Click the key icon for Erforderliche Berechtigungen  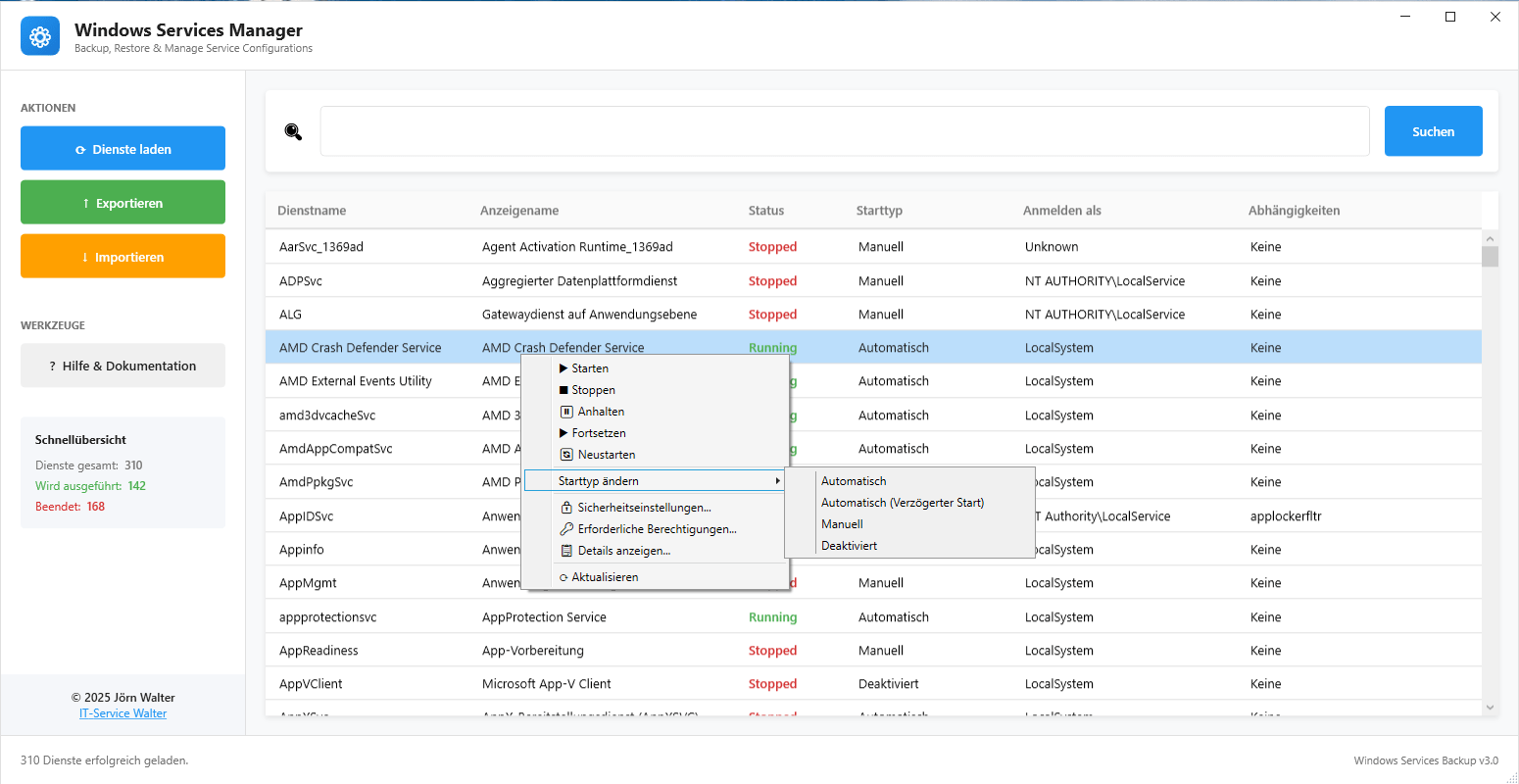click(566, 529)
